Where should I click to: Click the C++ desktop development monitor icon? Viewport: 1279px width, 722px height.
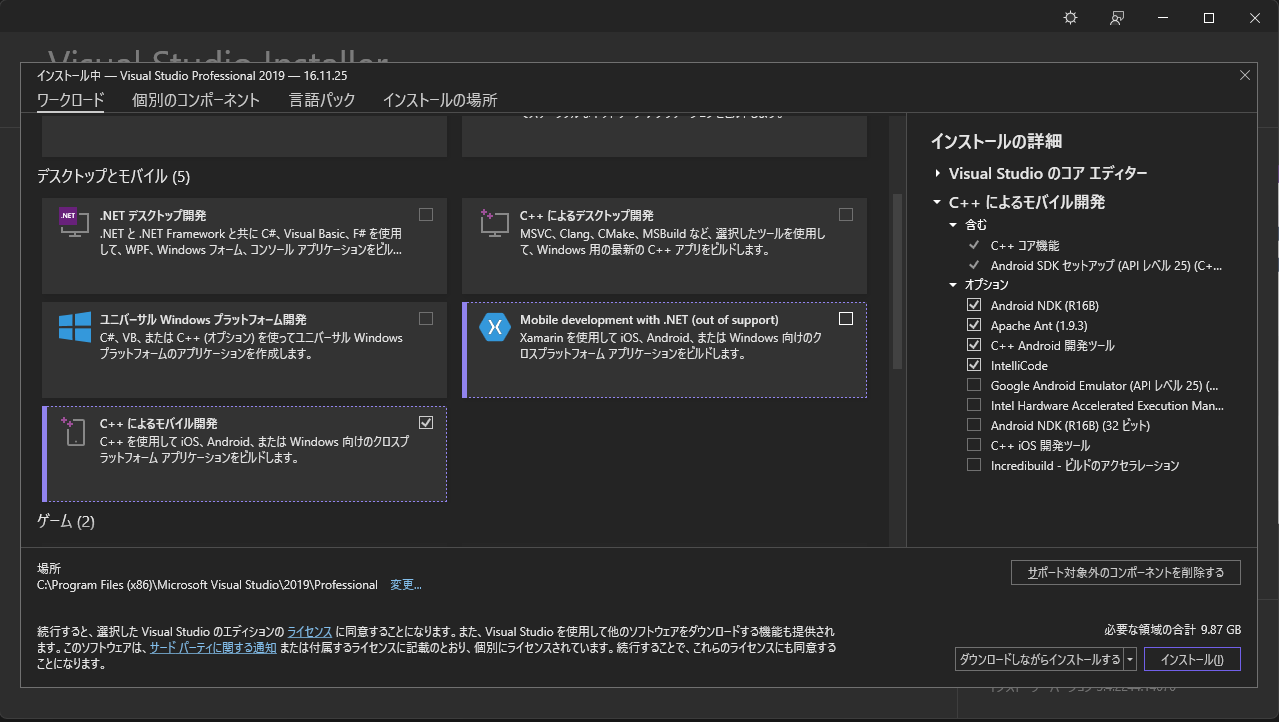tap(494, 222)
